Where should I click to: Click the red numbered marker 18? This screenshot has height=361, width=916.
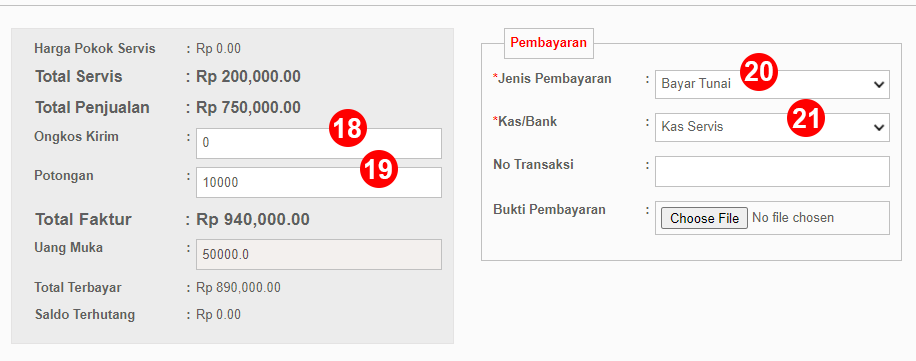[x=348, y=129]
